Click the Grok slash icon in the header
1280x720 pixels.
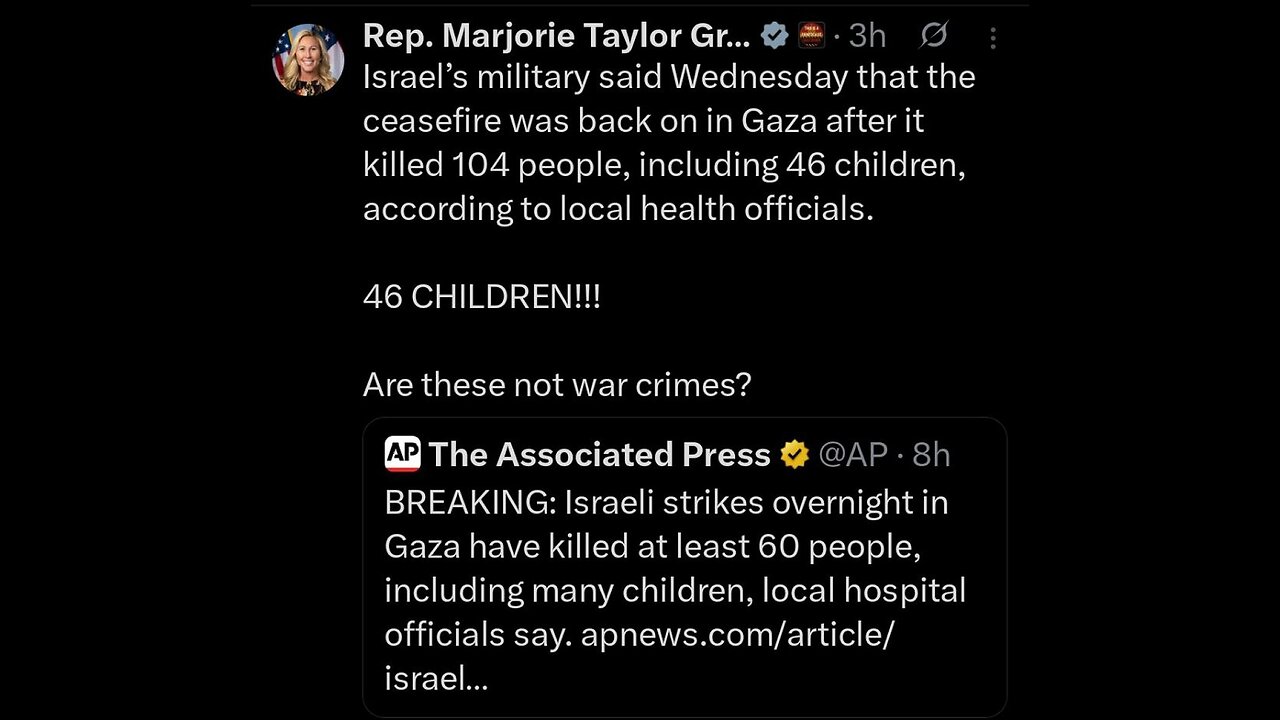point(933,37)
